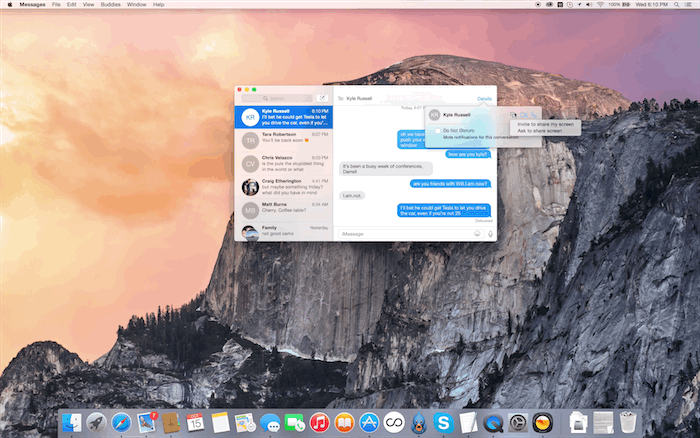Click the phone audio call icon

pos(535,115)
